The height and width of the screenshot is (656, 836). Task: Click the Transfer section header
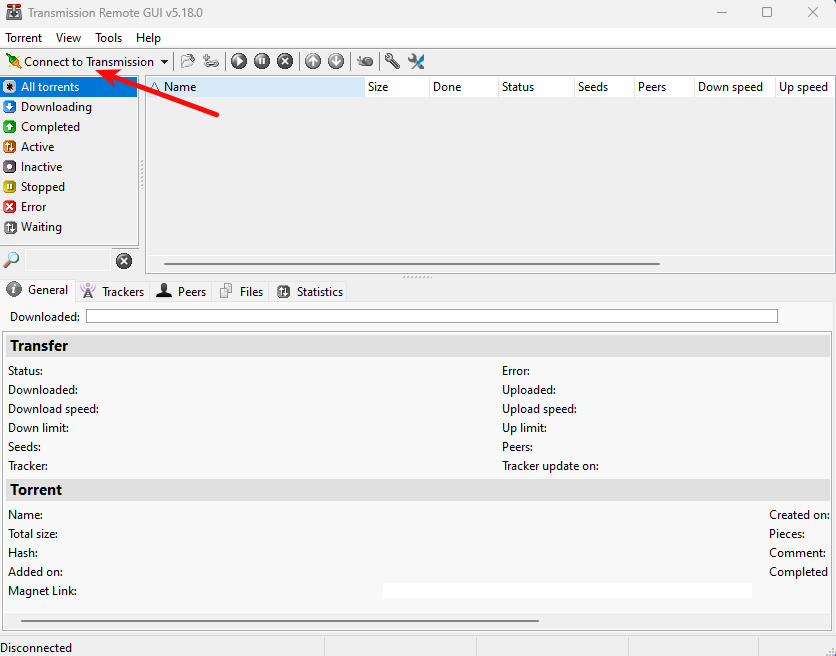click(x=417, y=346)
